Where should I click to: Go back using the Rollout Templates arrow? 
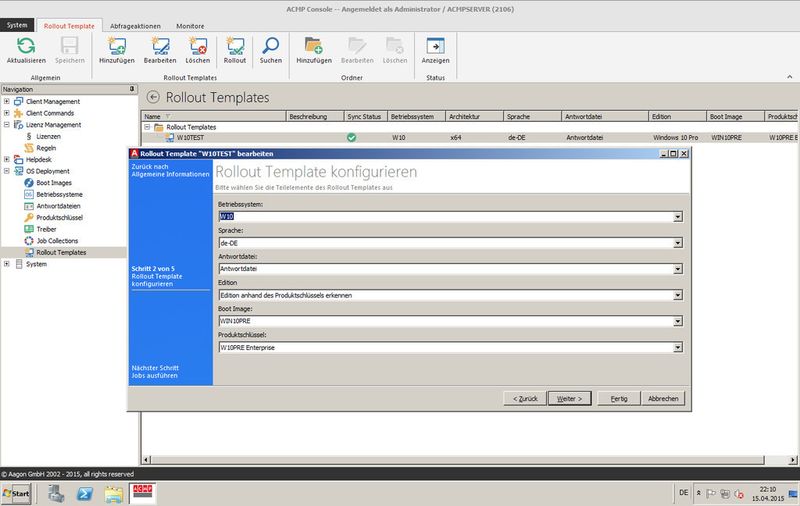point(153,97)
